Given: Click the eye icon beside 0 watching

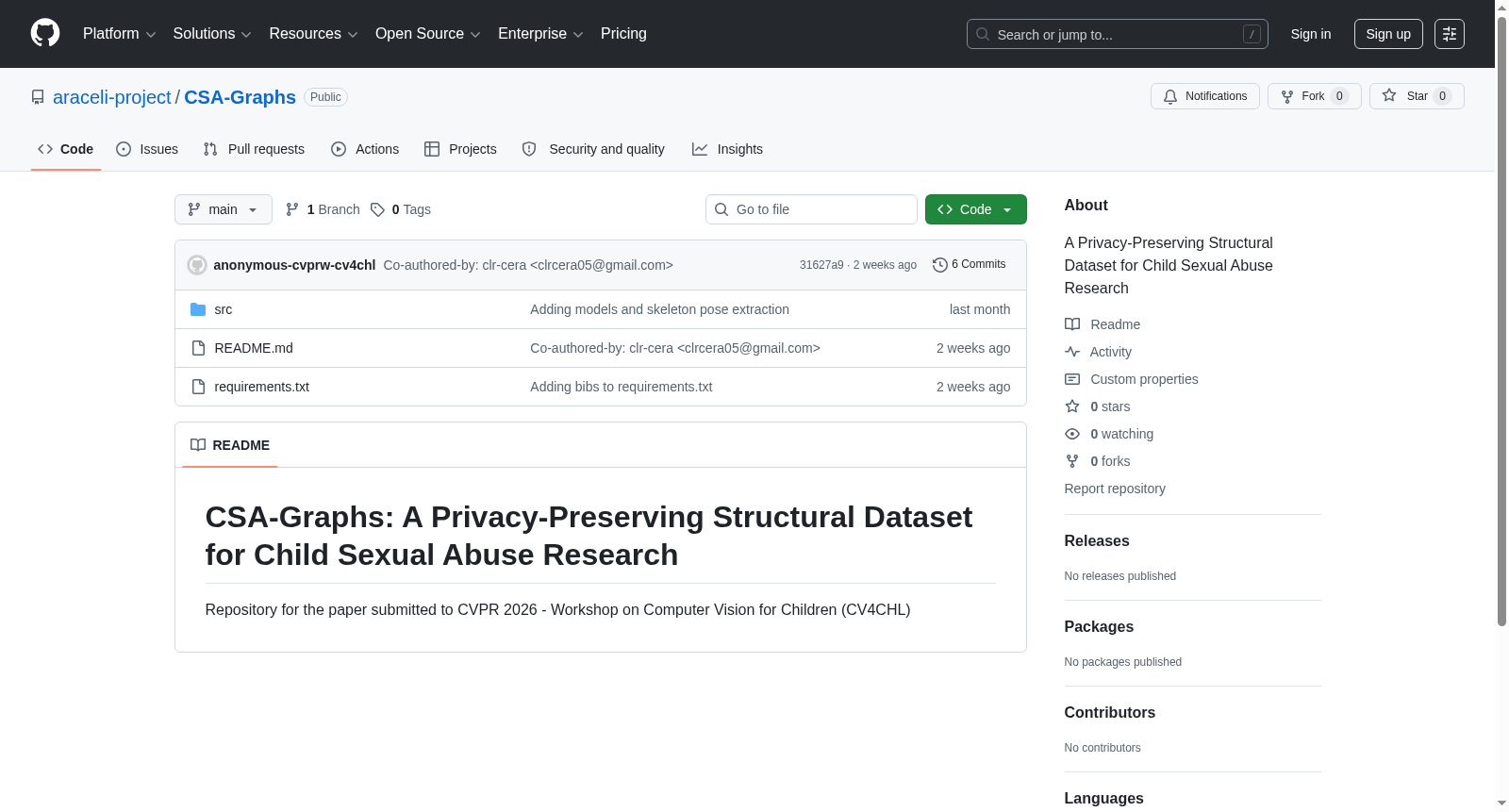Looking at the screenshot, I should point(1072,434).
